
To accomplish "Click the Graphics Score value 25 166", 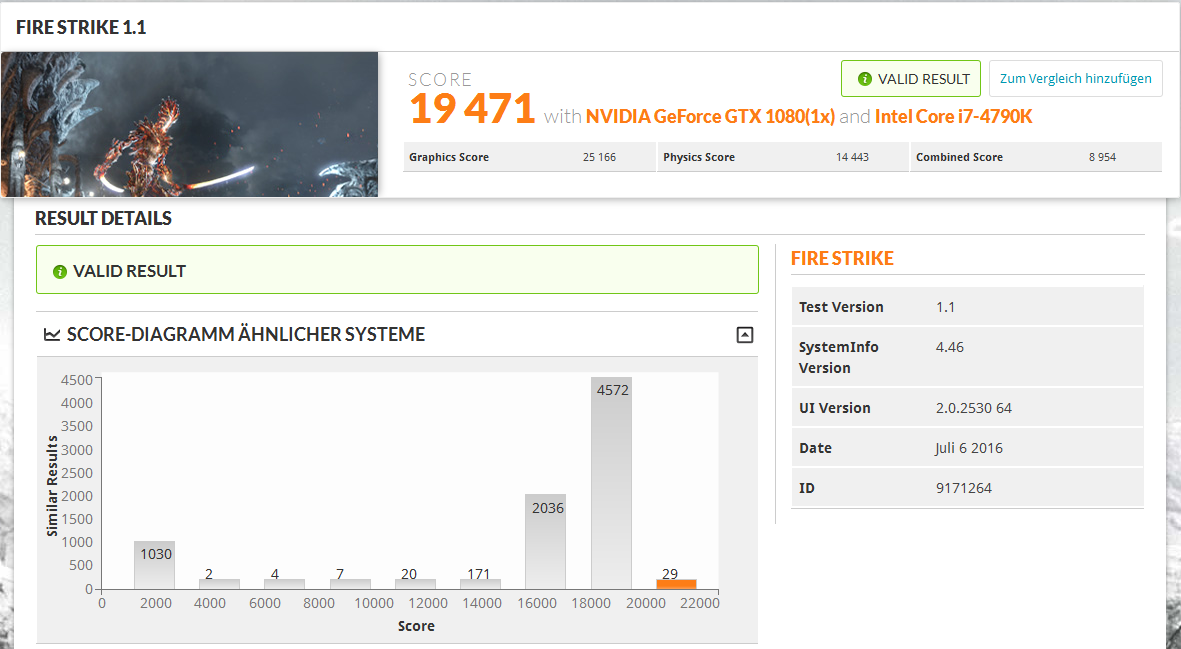I will click(599, 157).
